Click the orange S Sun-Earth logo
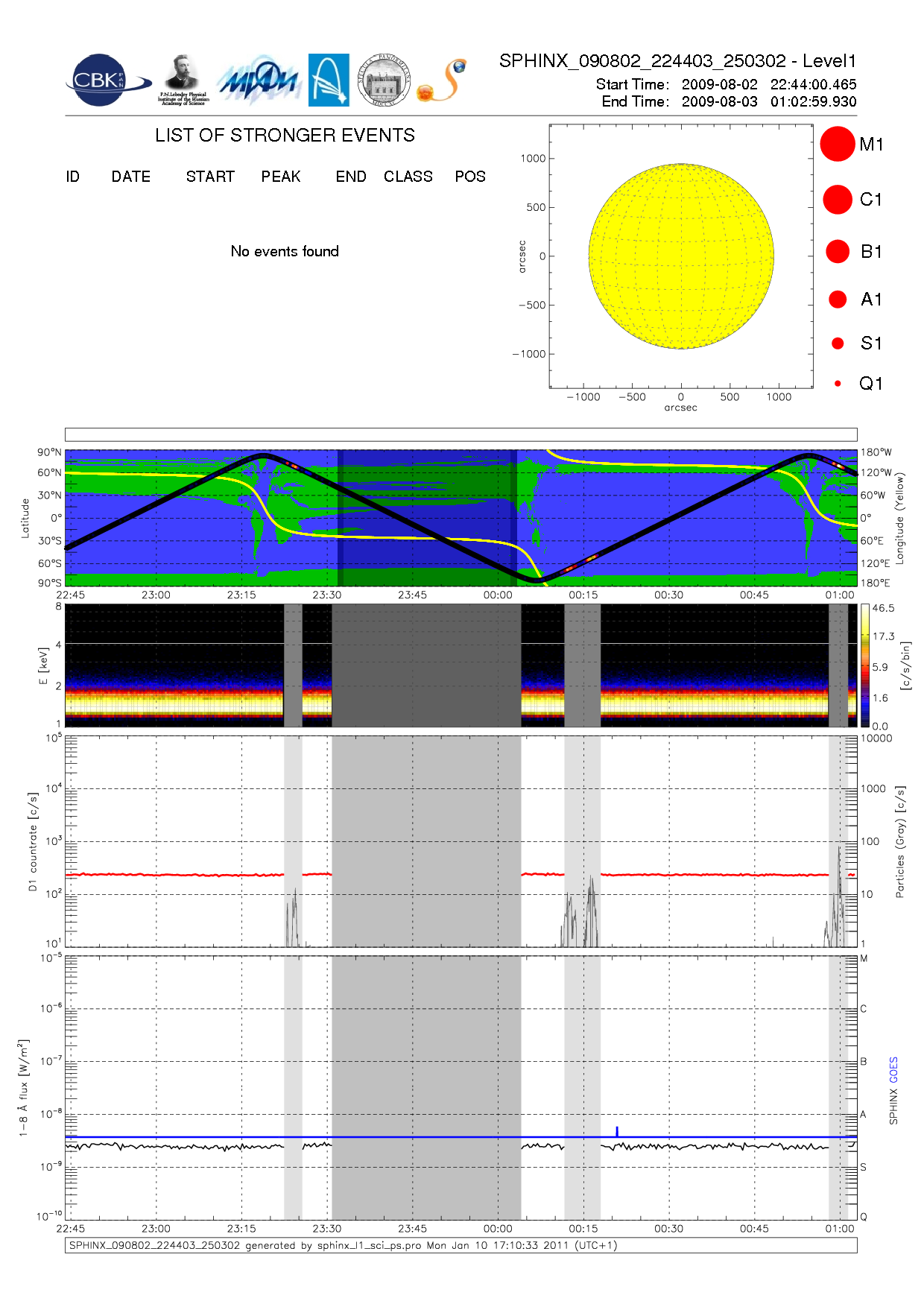The image size is (924, 1307). 442,80
